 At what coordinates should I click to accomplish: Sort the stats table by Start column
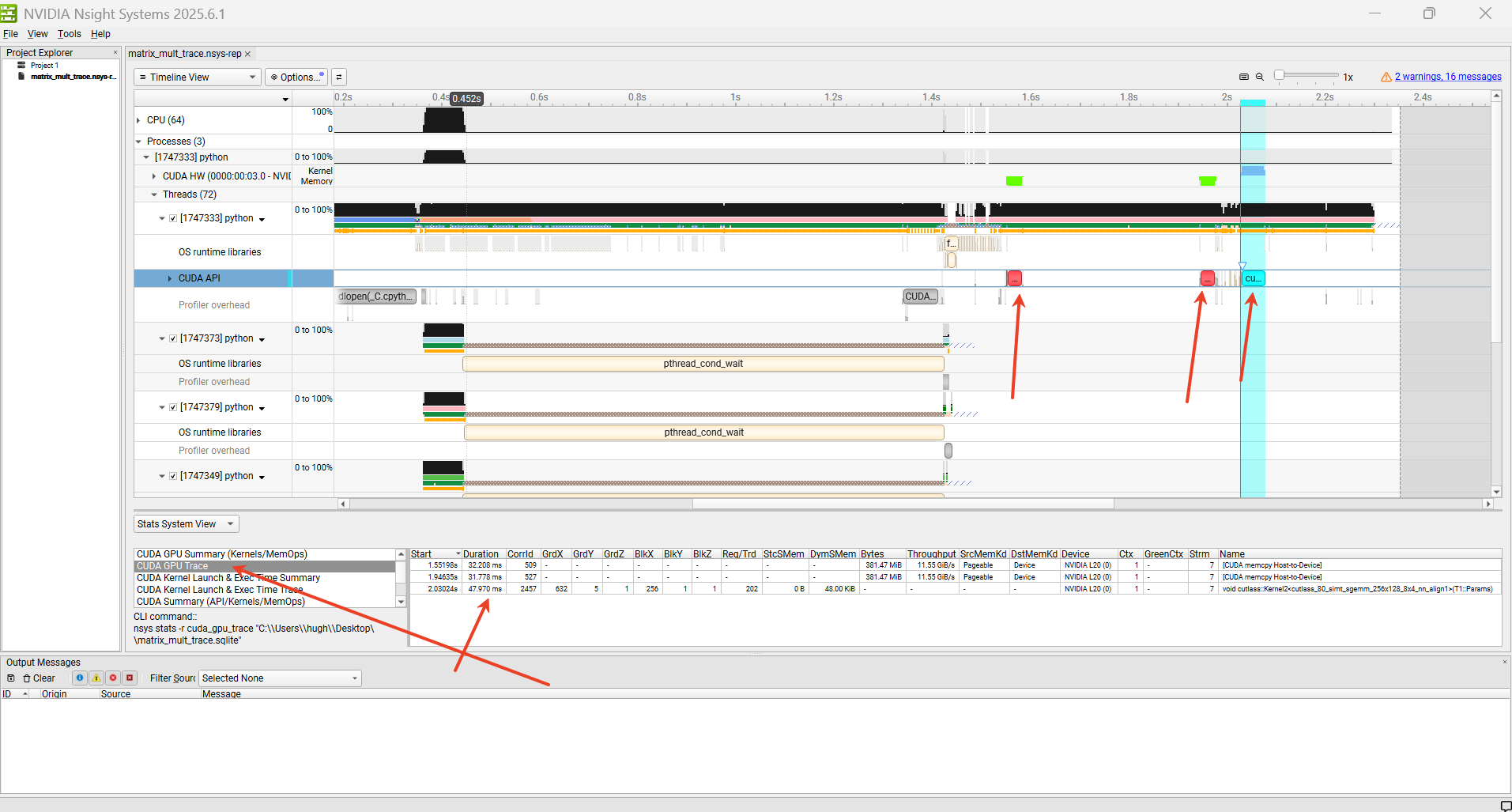tap(435, 554)
